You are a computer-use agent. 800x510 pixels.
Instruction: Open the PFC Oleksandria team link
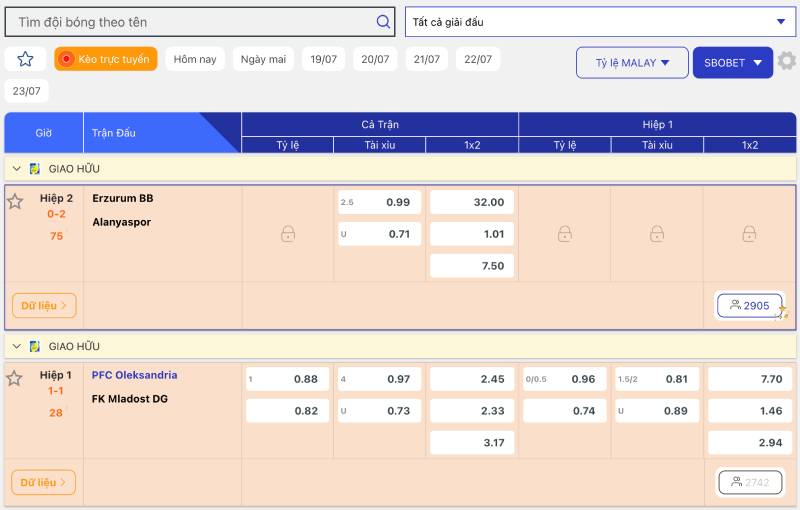click(x=134, y=375)
